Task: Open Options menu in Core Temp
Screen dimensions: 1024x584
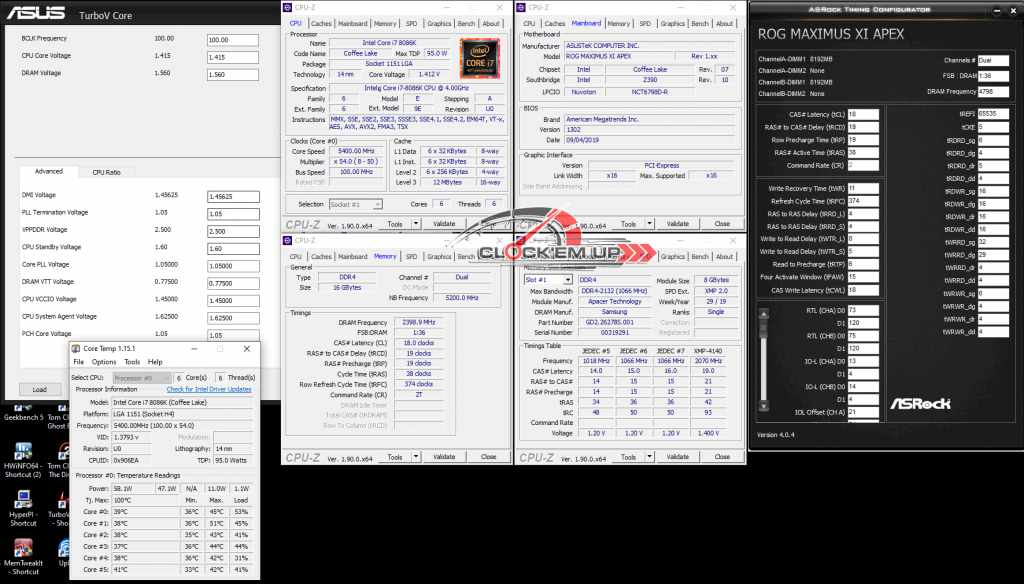Action: point(104,362)
